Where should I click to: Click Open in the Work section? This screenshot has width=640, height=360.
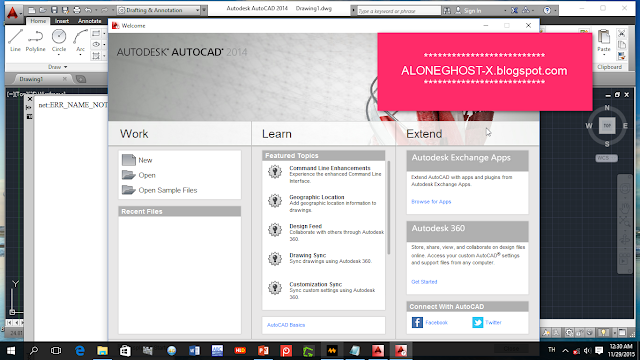click(147, 175)
